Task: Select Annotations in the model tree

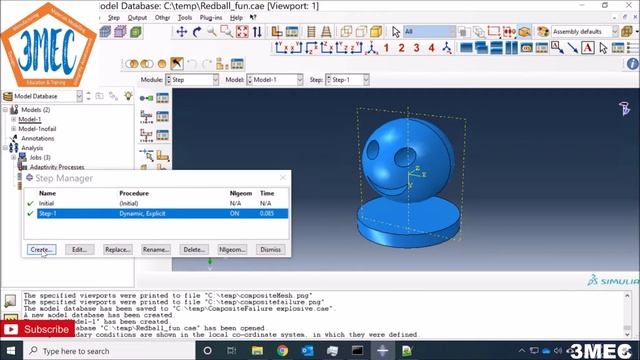Action: (x=38, y=138)
